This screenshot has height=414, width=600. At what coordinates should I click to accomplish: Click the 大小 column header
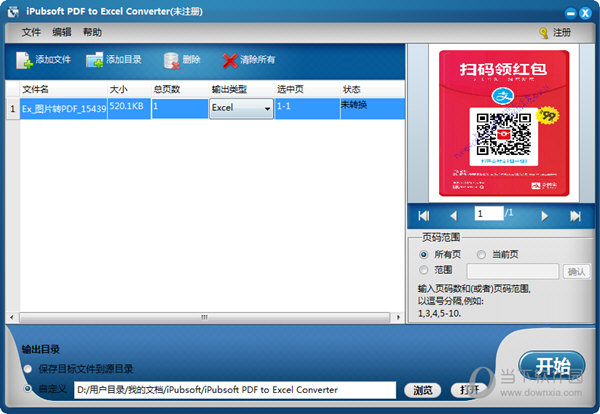129,90
